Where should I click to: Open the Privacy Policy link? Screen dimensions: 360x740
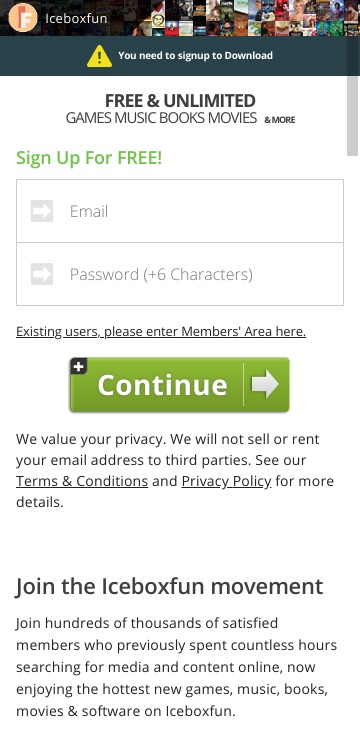click(x=226, y=481)
